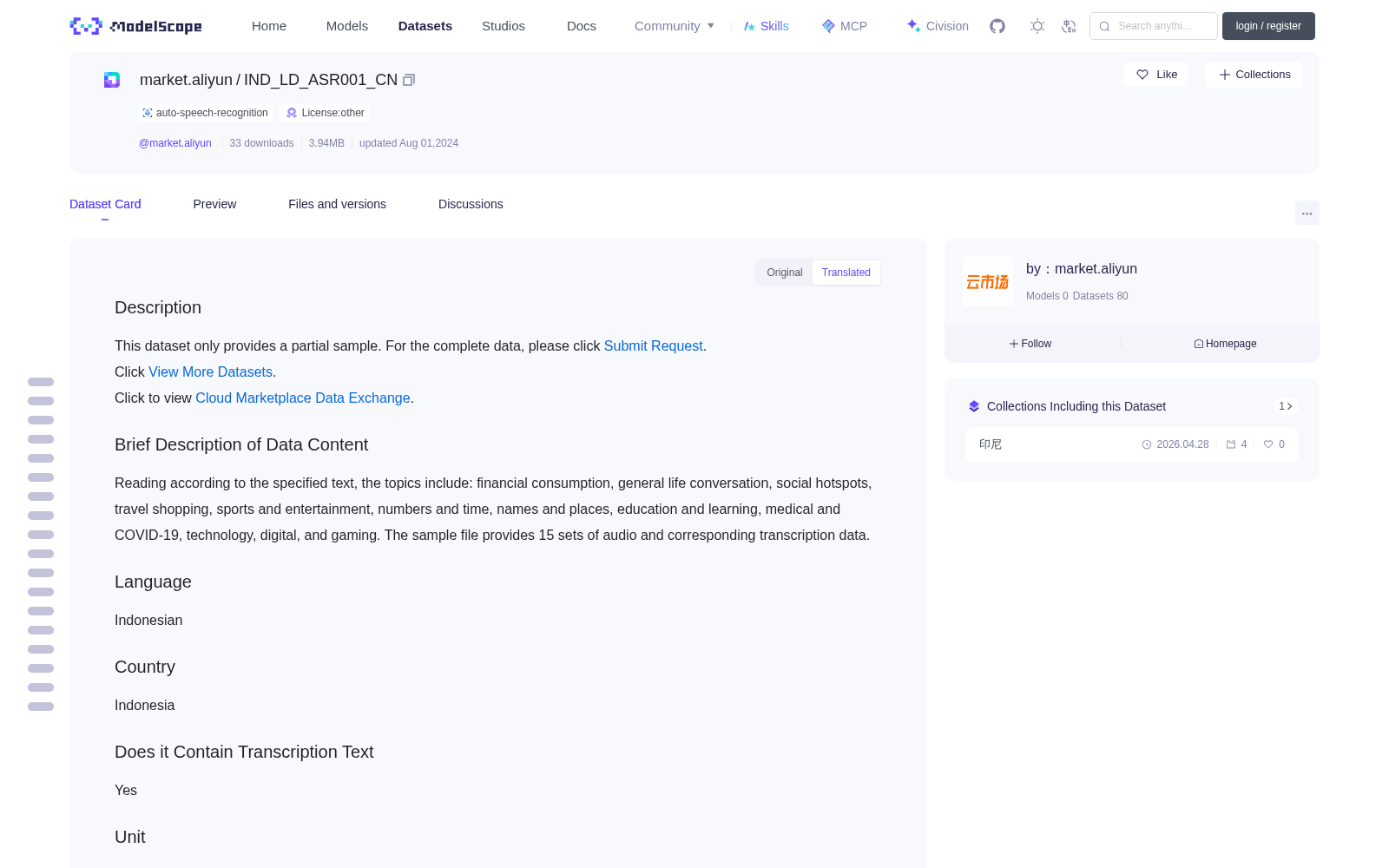Copy dataset name with the copy icon
This screenshot has height=868, width=1389.
[x=409, y=80]
